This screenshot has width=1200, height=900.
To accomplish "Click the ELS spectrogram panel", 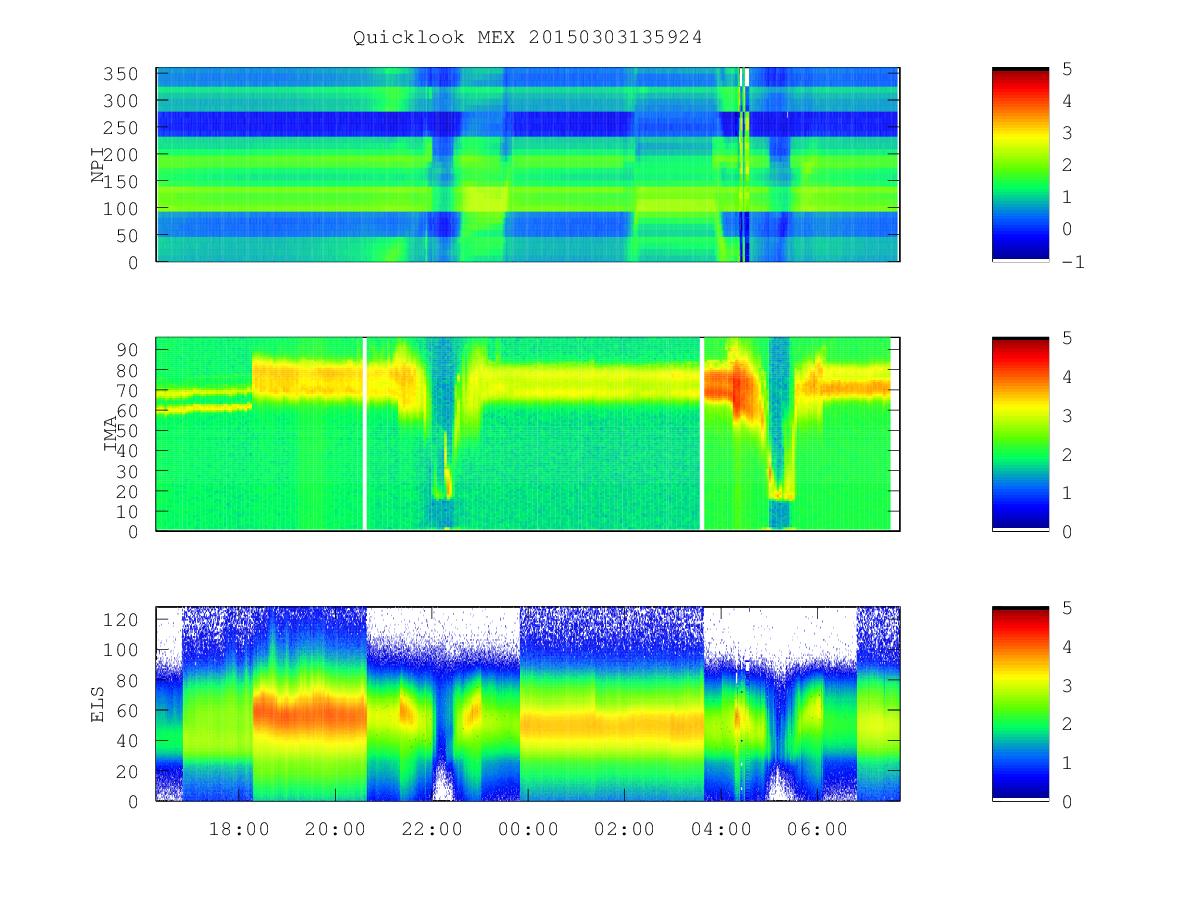I will point(528,703).
